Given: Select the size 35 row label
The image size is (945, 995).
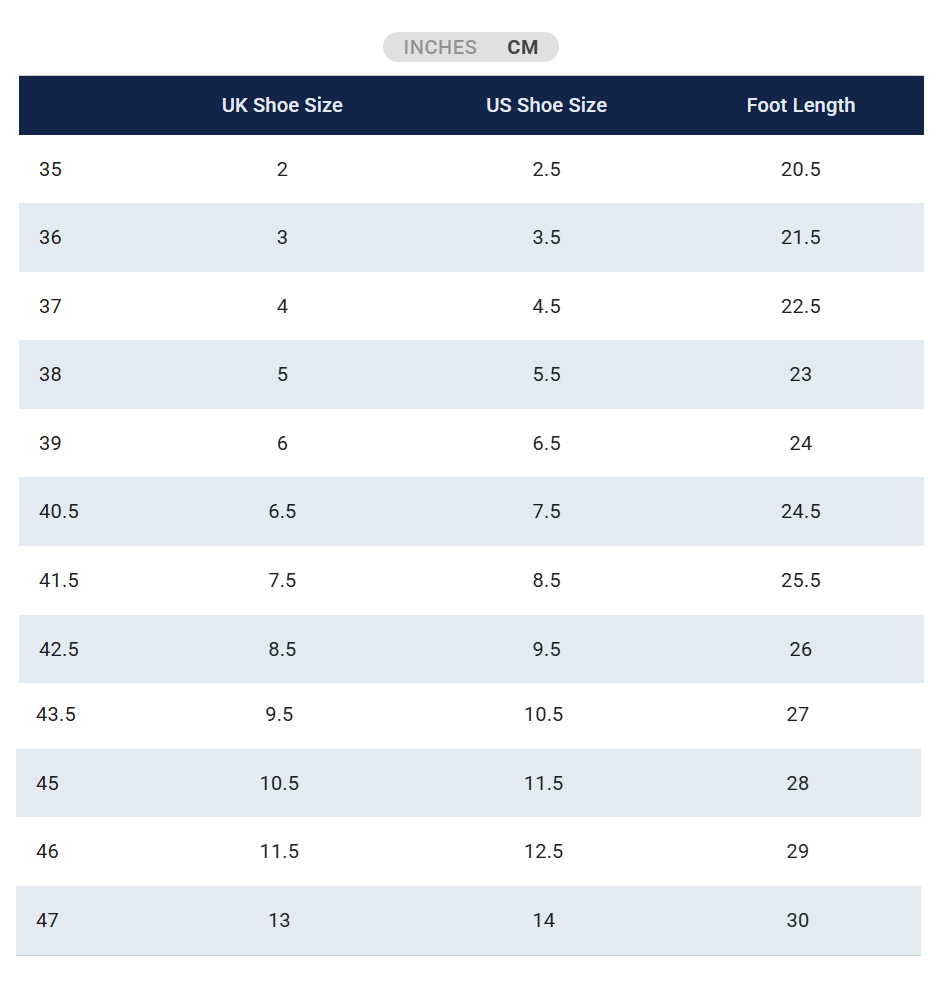Looking at the screenshot, I should pyautogui.click(x=50, y=169).
